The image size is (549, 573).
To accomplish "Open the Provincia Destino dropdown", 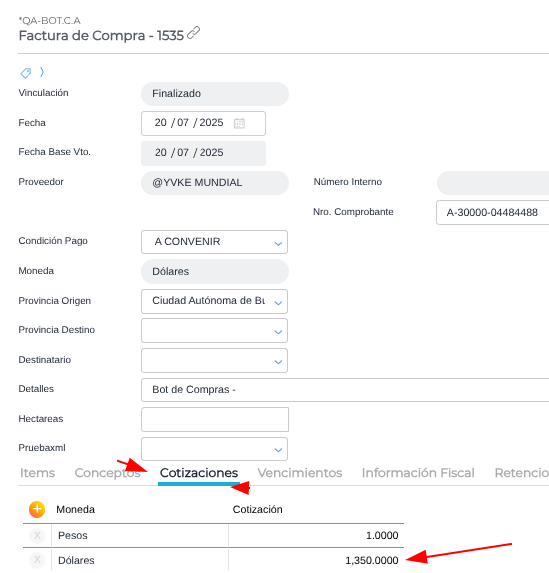I will pos(214,331).
